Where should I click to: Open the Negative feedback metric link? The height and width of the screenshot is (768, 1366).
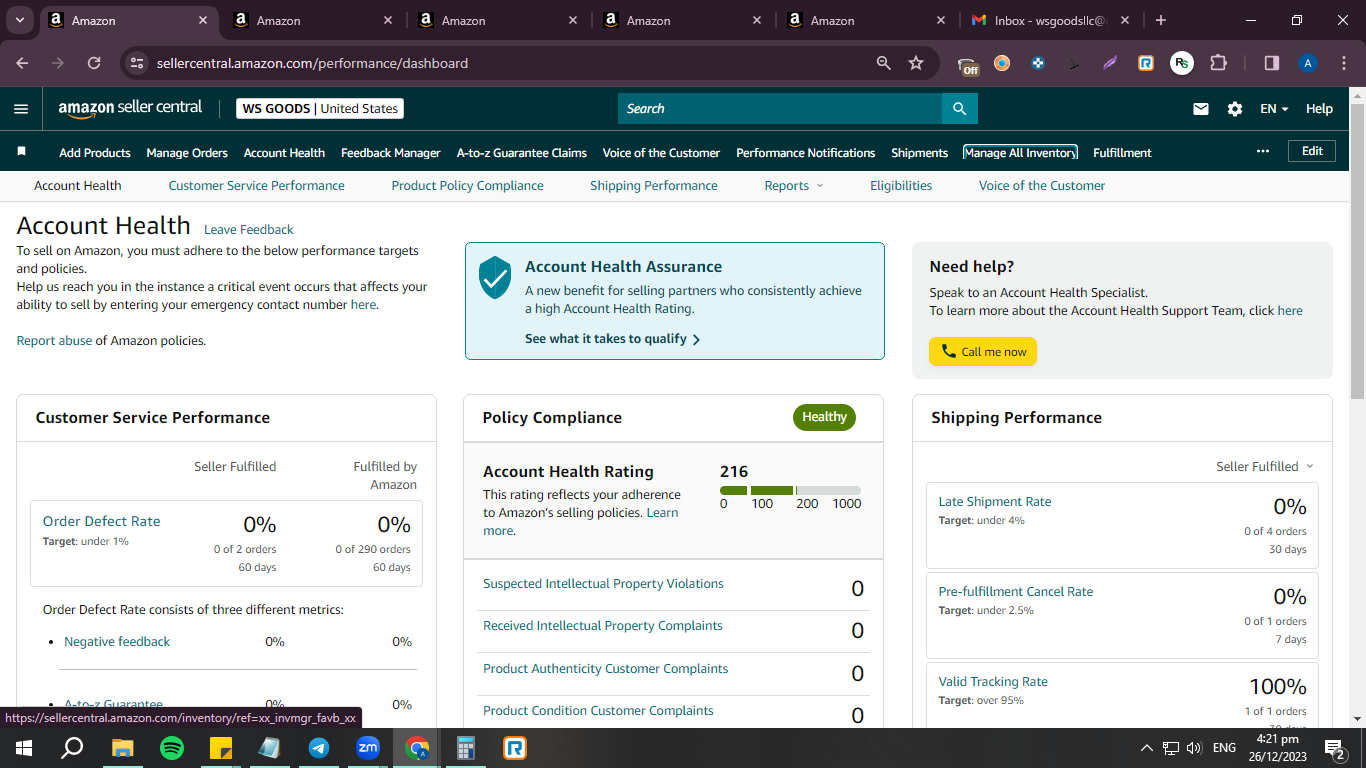point(117,642)
